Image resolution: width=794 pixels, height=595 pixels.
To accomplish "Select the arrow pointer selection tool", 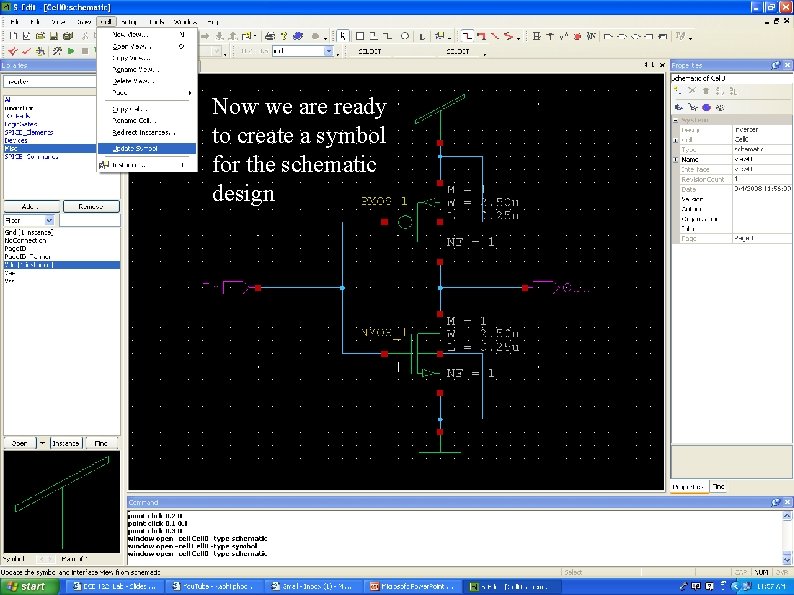I will tap(343, 36).
